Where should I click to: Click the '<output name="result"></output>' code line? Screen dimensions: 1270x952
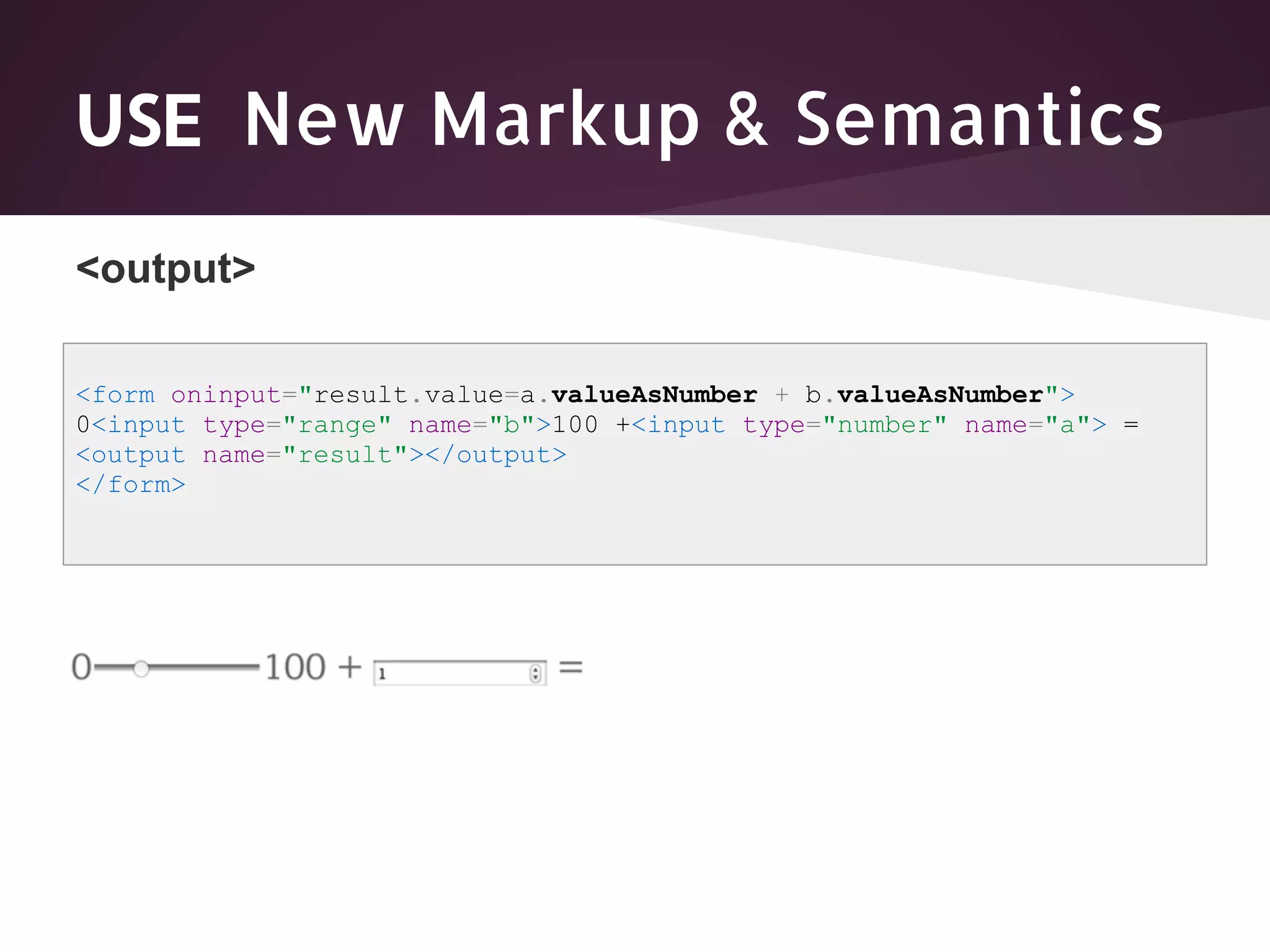click(321, 455)
